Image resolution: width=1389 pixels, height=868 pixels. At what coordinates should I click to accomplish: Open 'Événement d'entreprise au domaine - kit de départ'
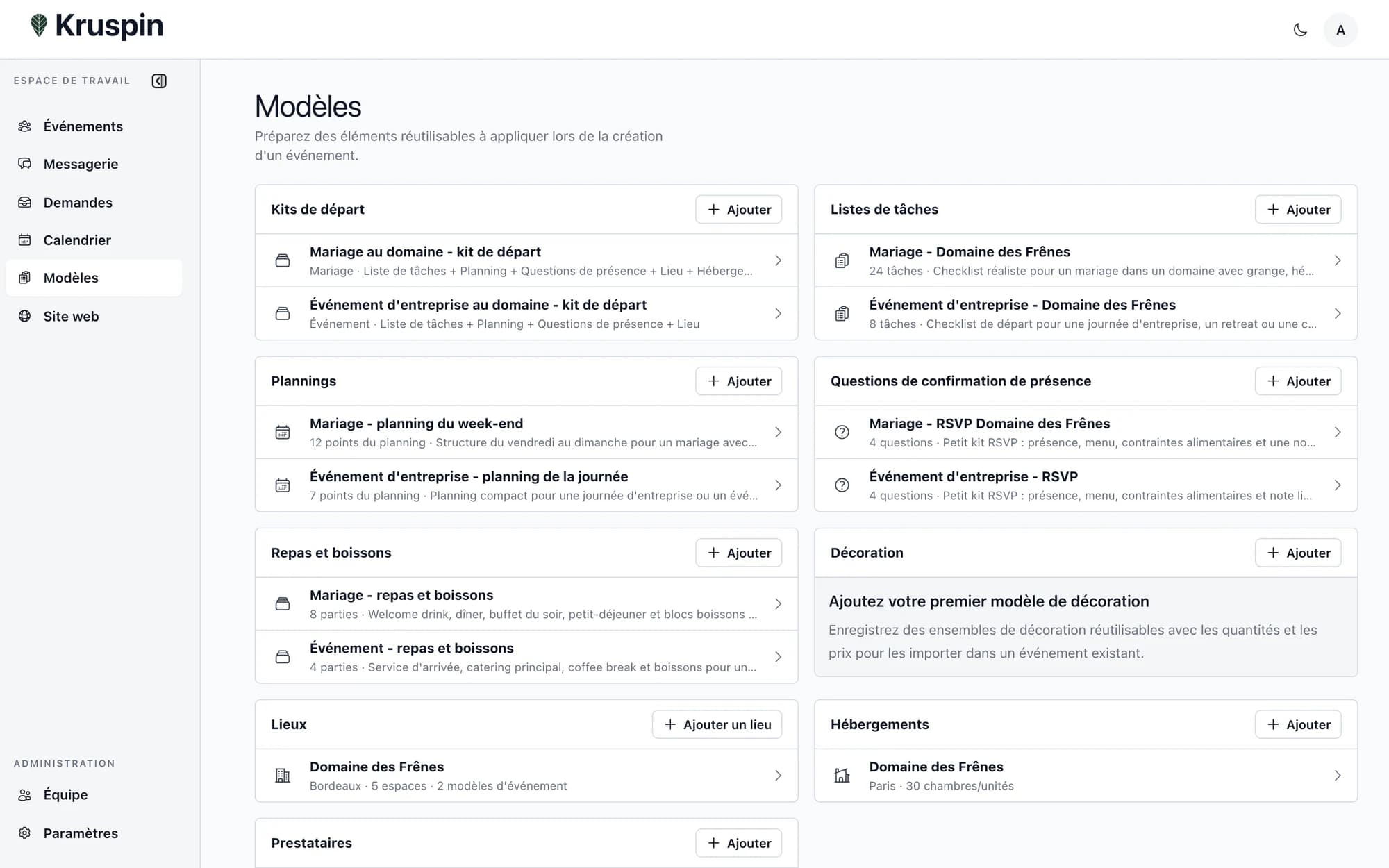point(526,314)
